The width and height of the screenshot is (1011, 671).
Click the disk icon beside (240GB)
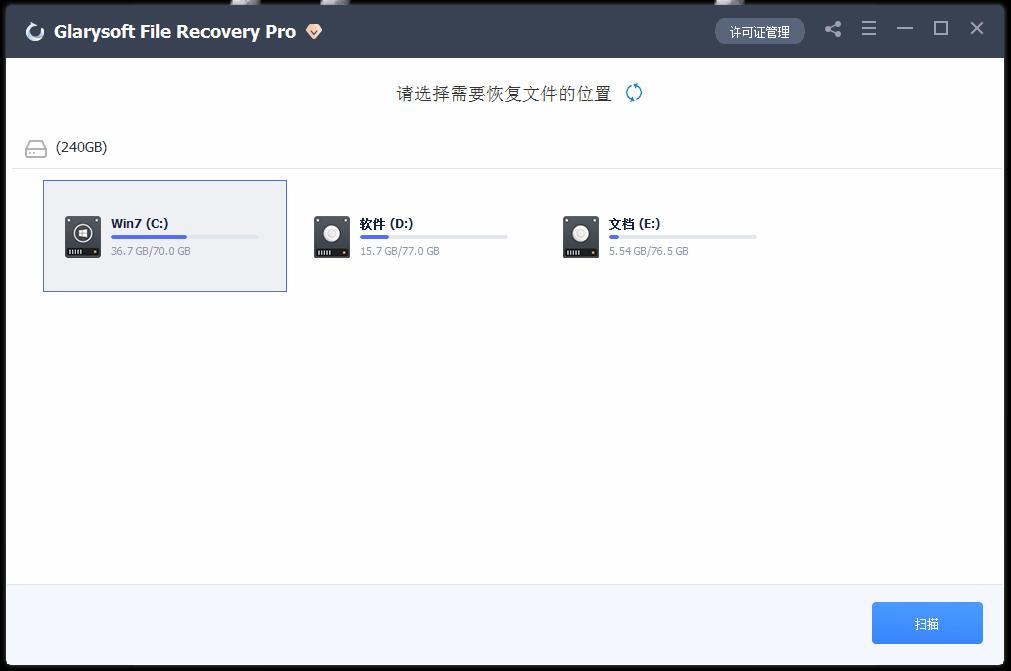pyautogui.click(x=35, y=147)
